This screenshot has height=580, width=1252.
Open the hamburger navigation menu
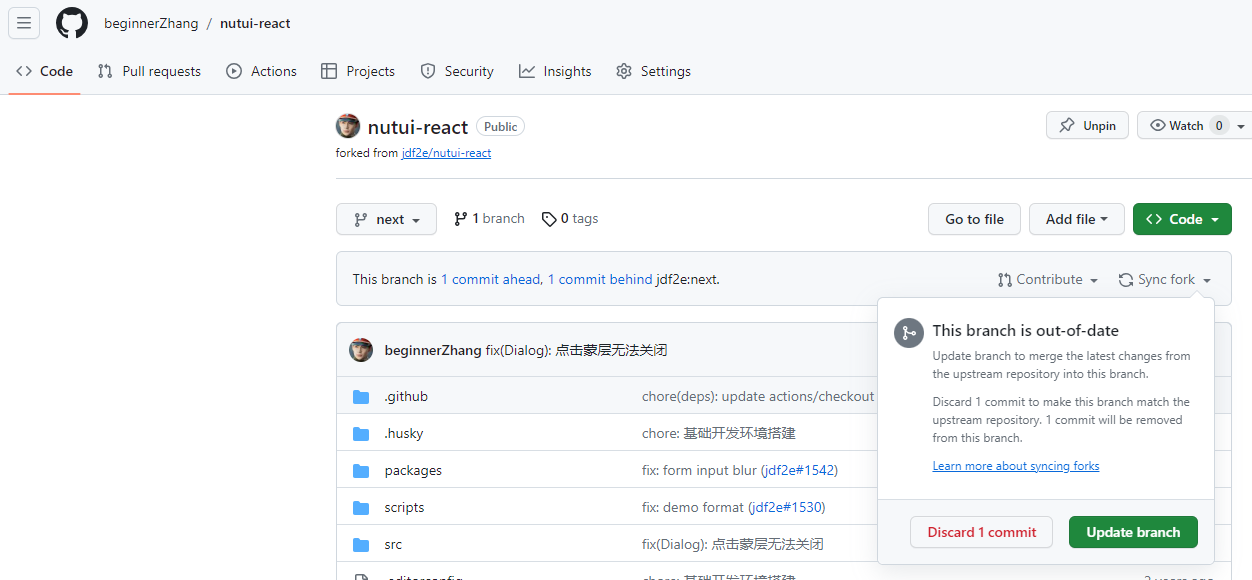[24, 23]
